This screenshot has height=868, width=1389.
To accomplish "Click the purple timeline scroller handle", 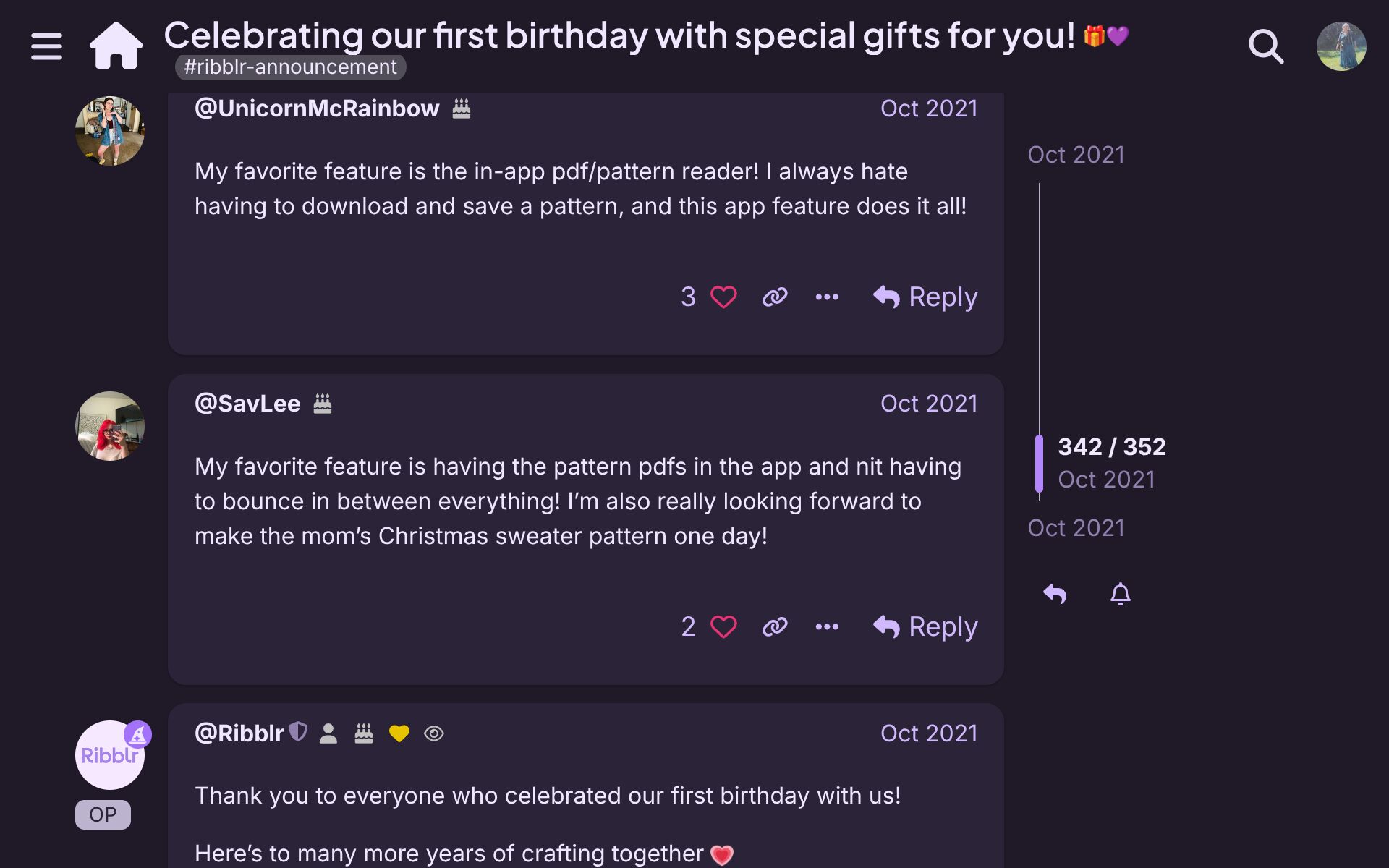I will click(x=1040, y=463).
